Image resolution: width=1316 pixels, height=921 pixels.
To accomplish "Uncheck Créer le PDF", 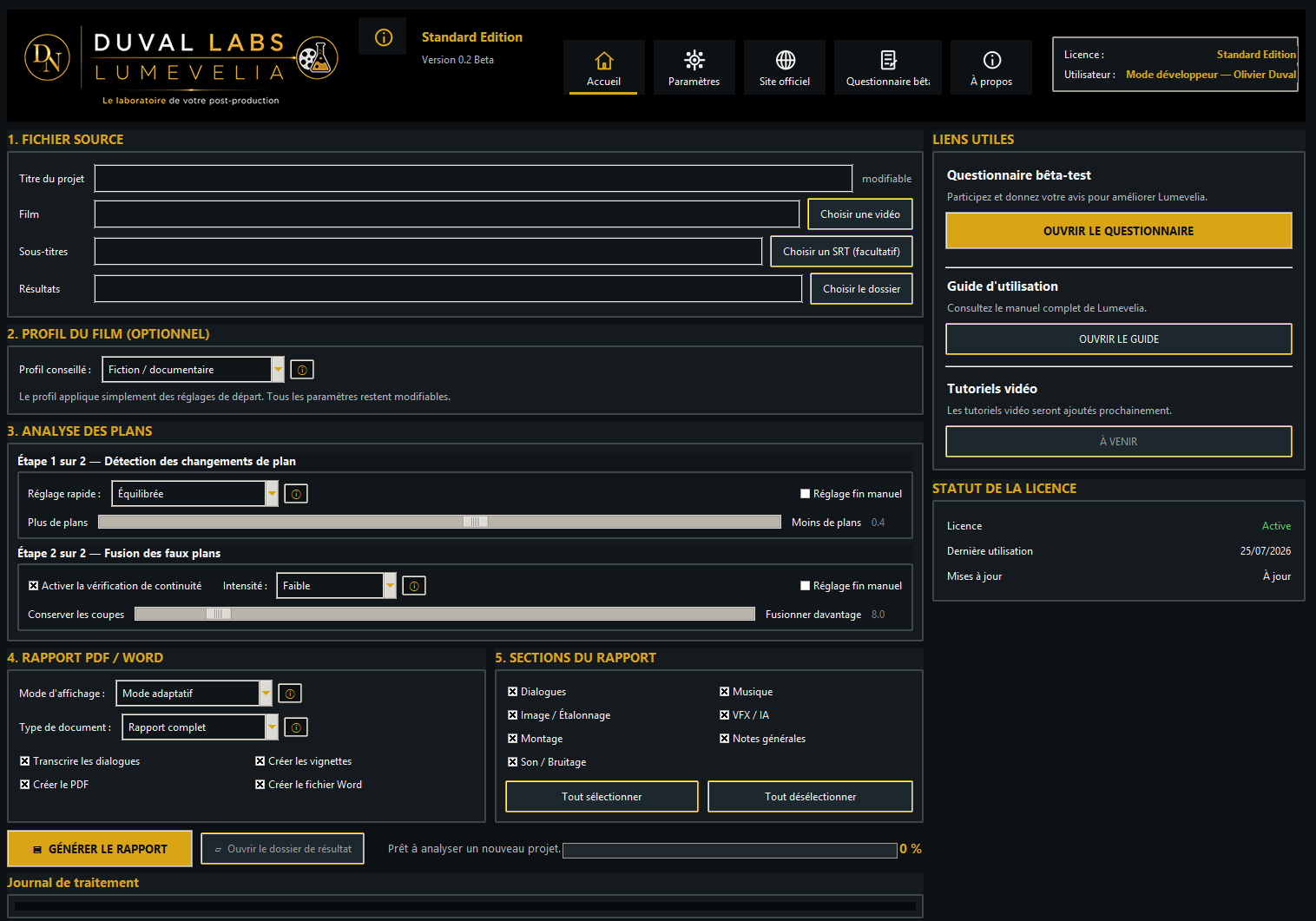I will 24,785.
